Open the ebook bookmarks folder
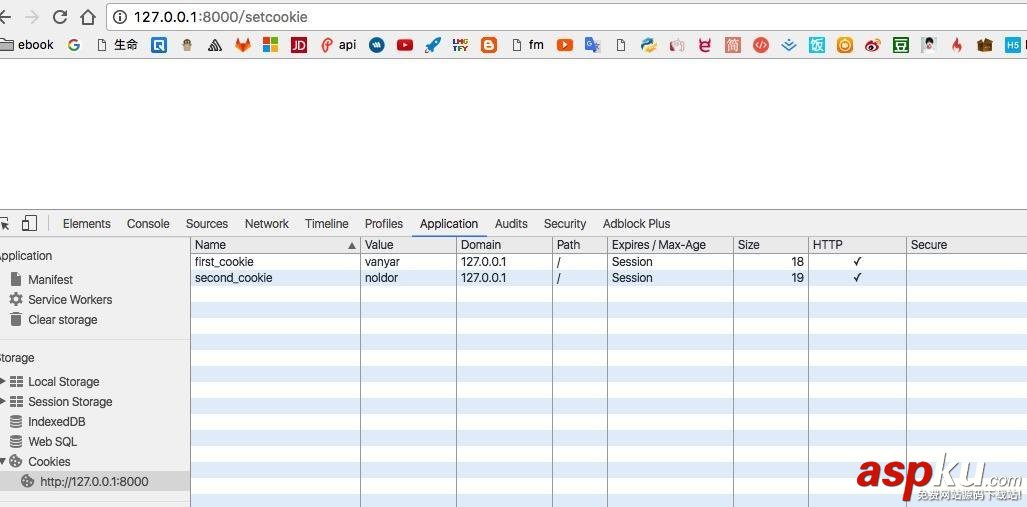This screenshot has height=507, width=1027. point(27,45)
